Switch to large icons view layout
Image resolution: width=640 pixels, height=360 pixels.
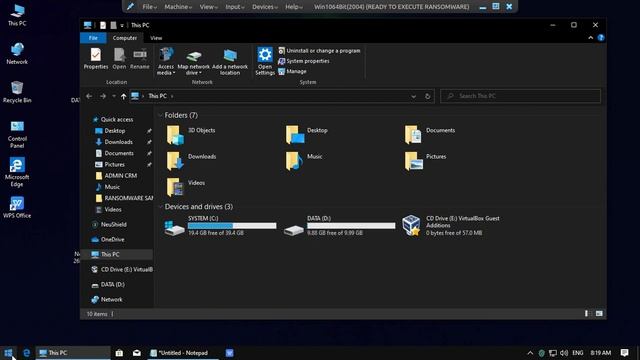coord(599,313)
